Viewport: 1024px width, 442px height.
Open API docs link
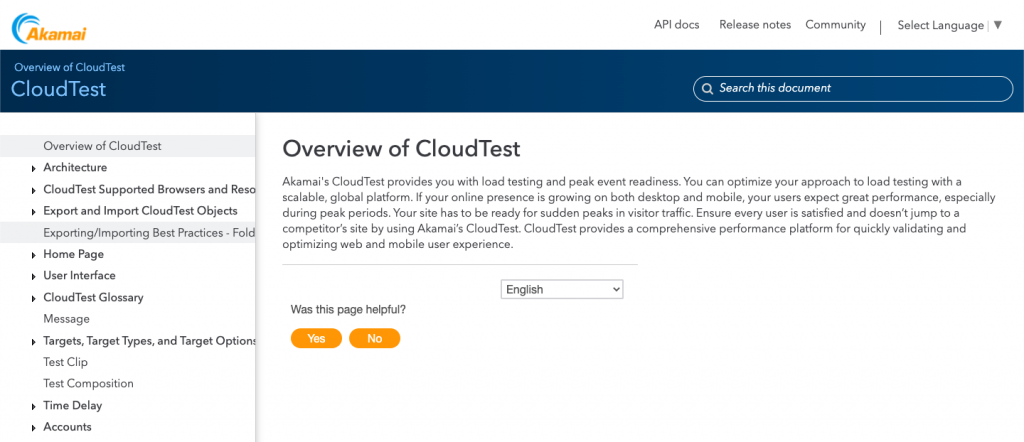(677, 25)
